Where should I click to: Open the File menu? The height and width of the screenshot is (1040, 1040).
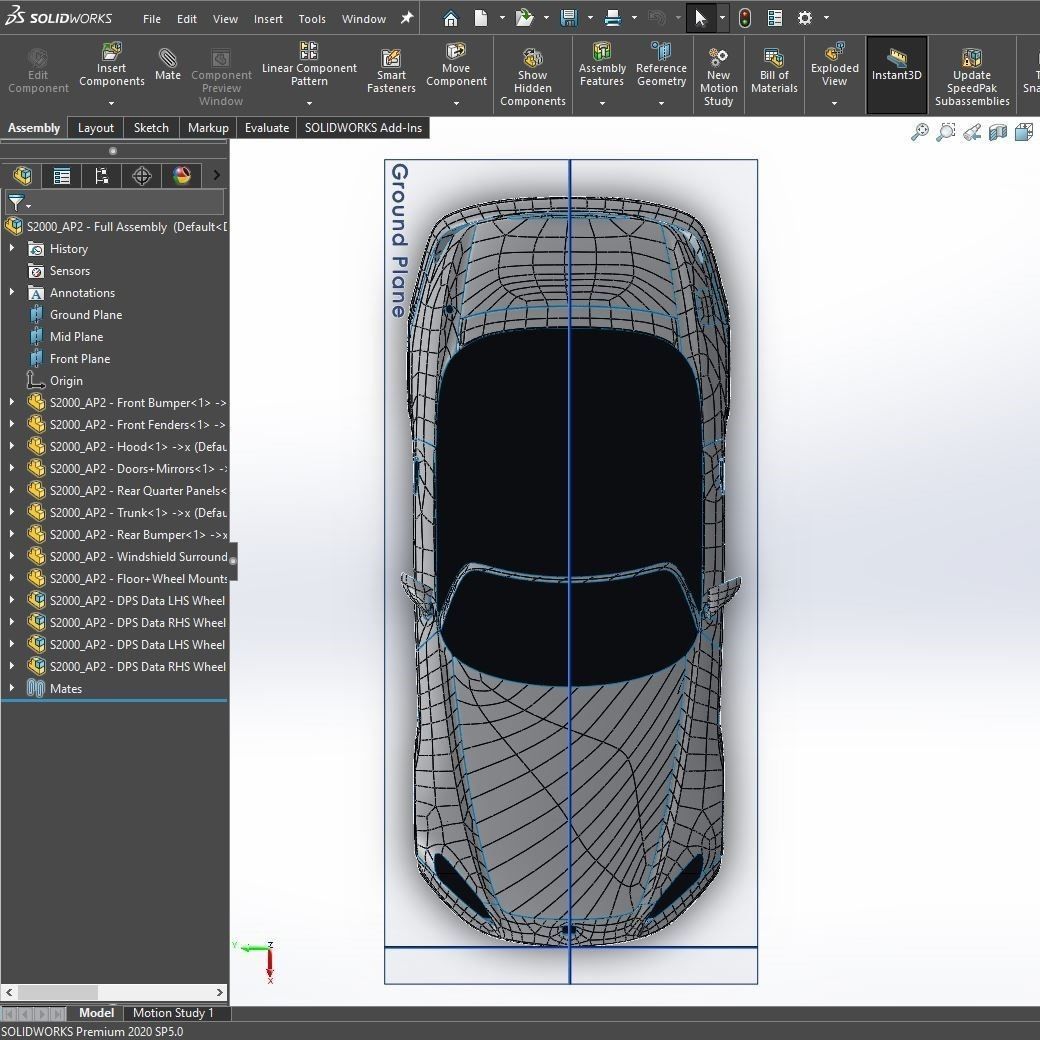tap(152, 19)
